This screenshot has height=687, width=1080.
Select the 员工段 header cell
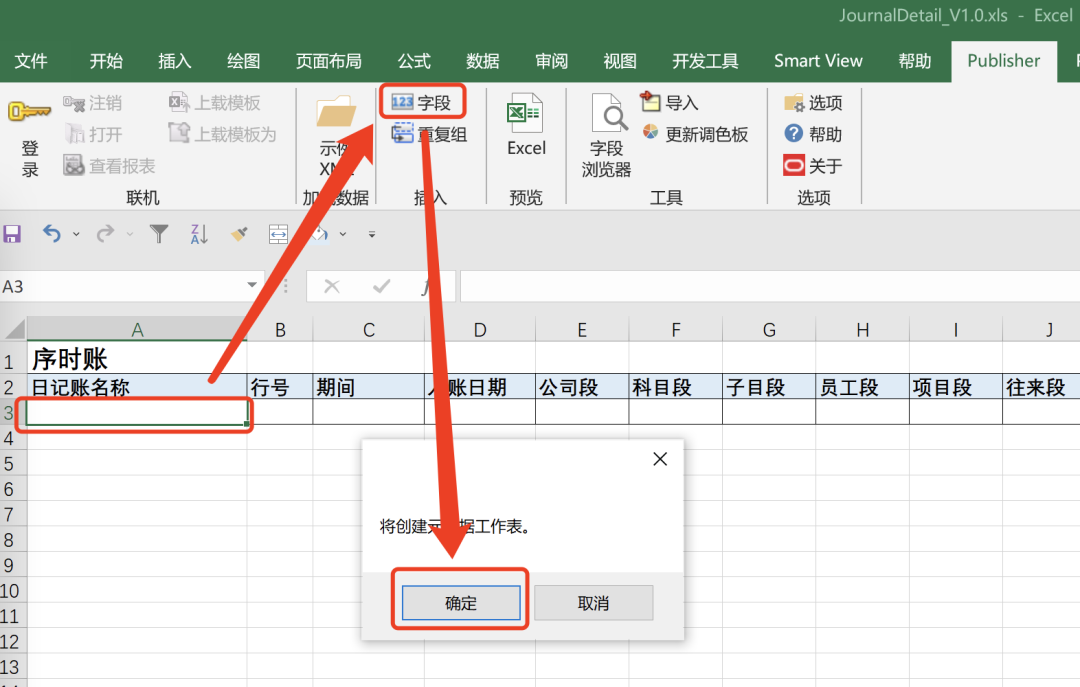pyautogui.click(x=862, y=387)
